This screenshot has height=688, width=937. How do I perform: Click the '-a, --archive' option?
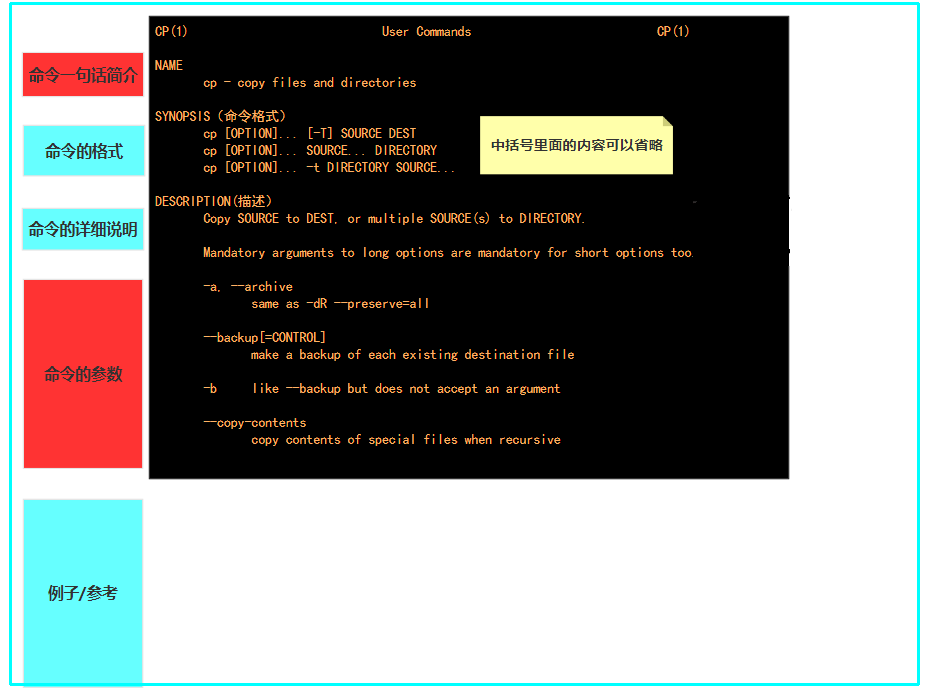pyautogui.click(x=248, y=287)
